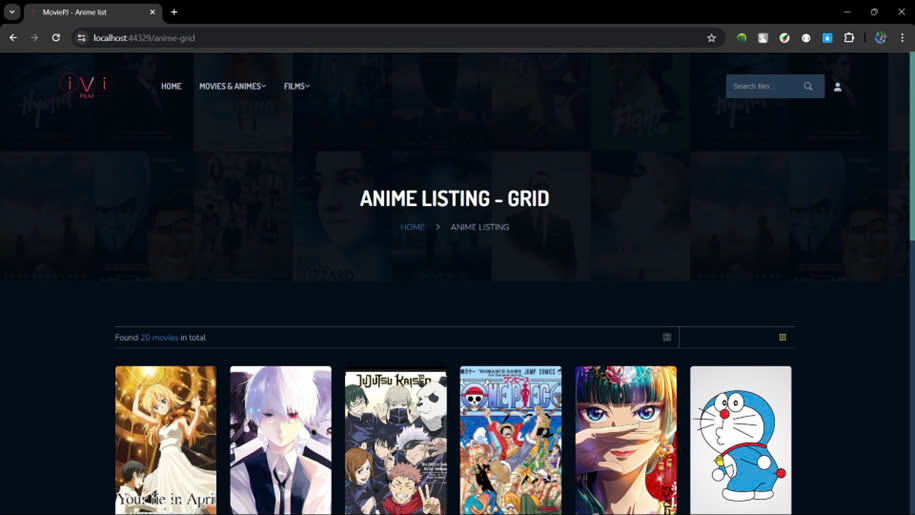Open the colorful-haired girl anime poster
915x515 pixels.
626,440
